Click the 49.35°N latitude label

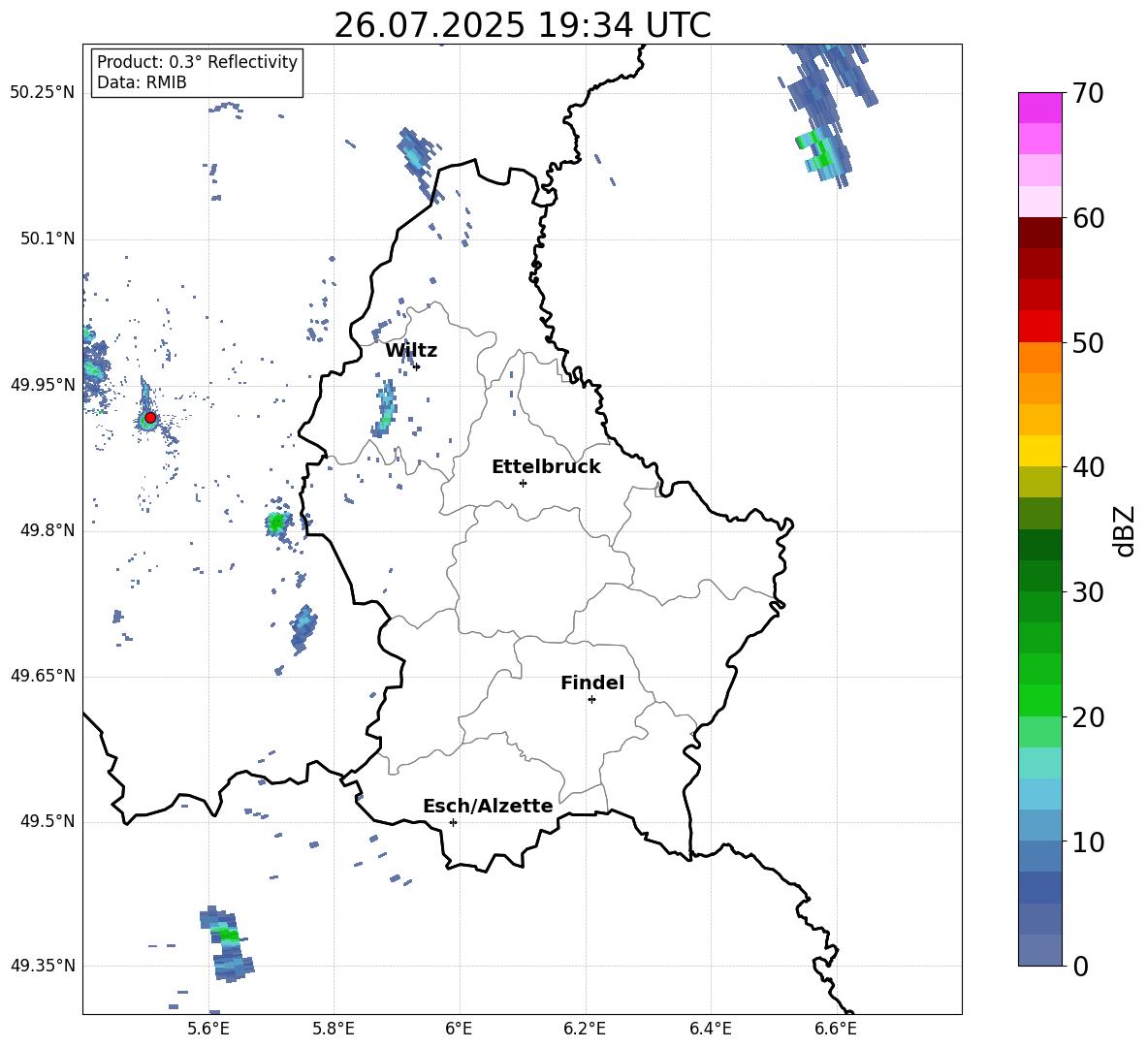click(43, 966)
